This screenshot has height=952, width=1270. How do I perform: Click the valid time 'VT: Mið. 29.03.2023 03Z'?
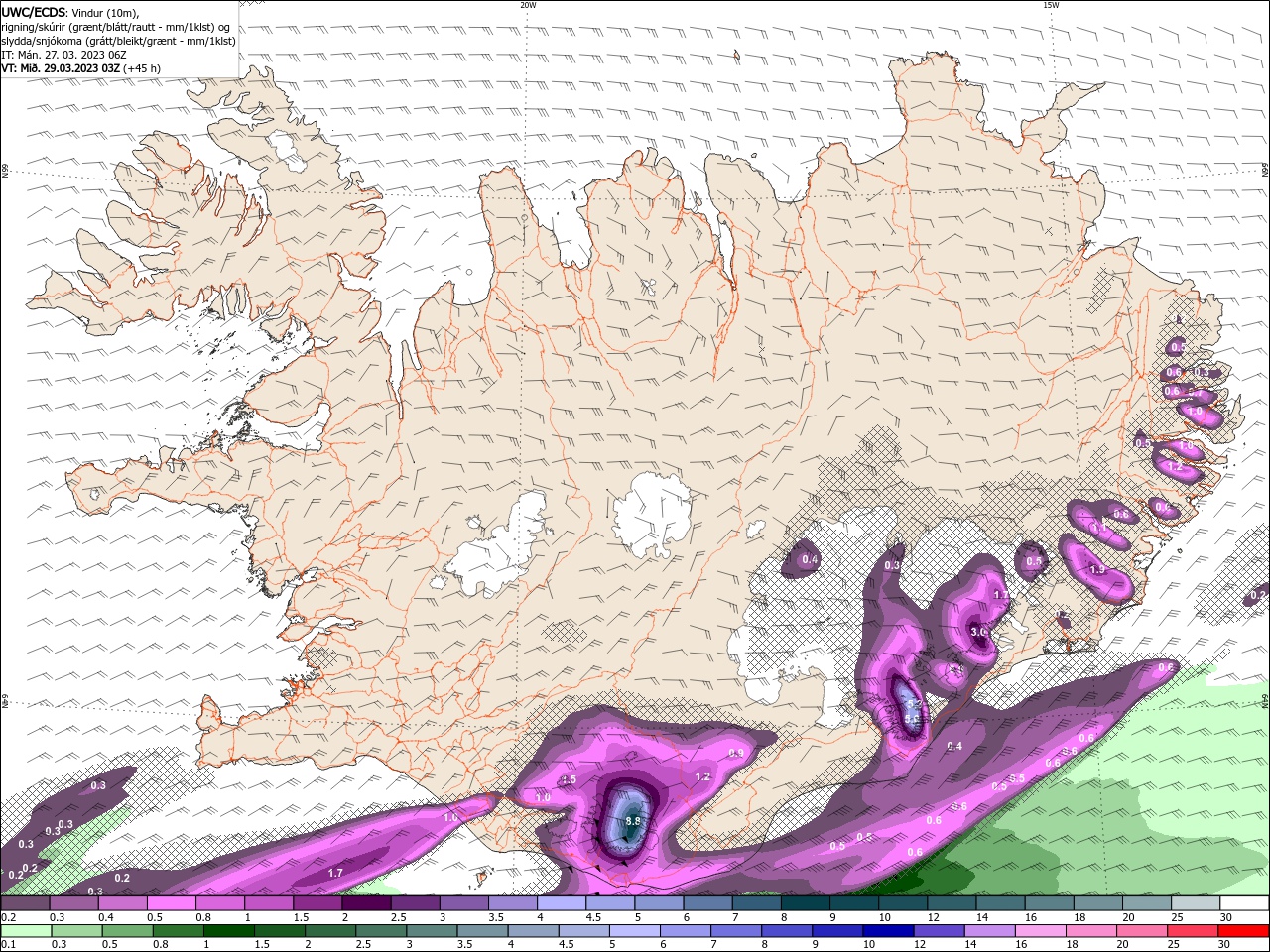(x=61, y=68)
